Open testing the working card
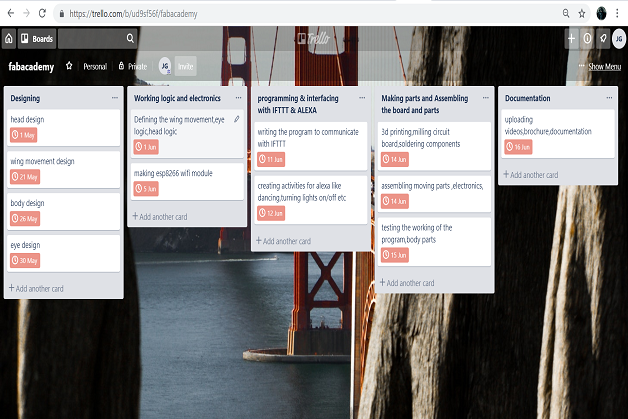The image size is (628, 419). click(x=435, y=242)
